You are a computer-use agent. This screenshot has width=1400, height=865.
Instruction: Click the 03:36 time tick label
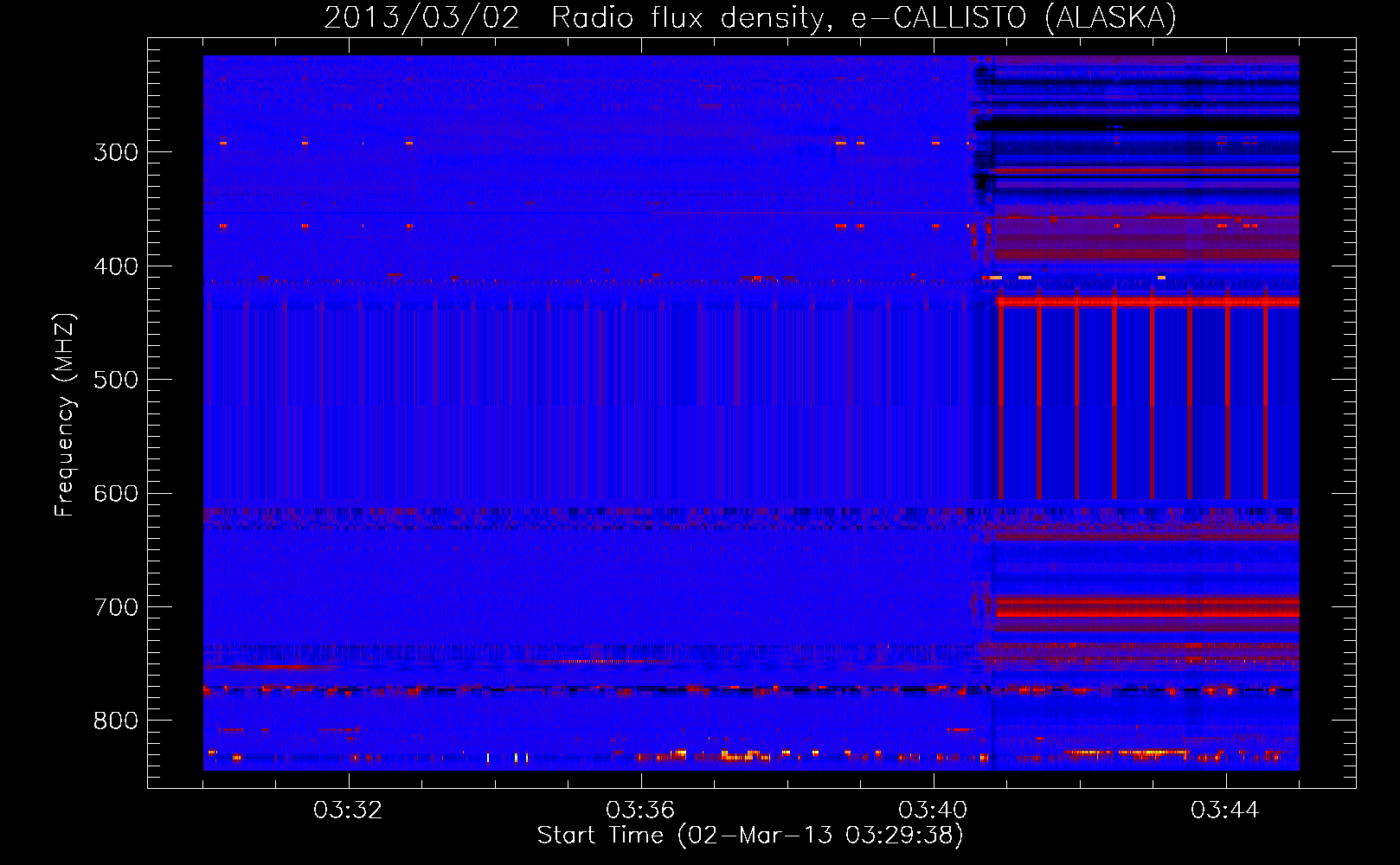640,811
